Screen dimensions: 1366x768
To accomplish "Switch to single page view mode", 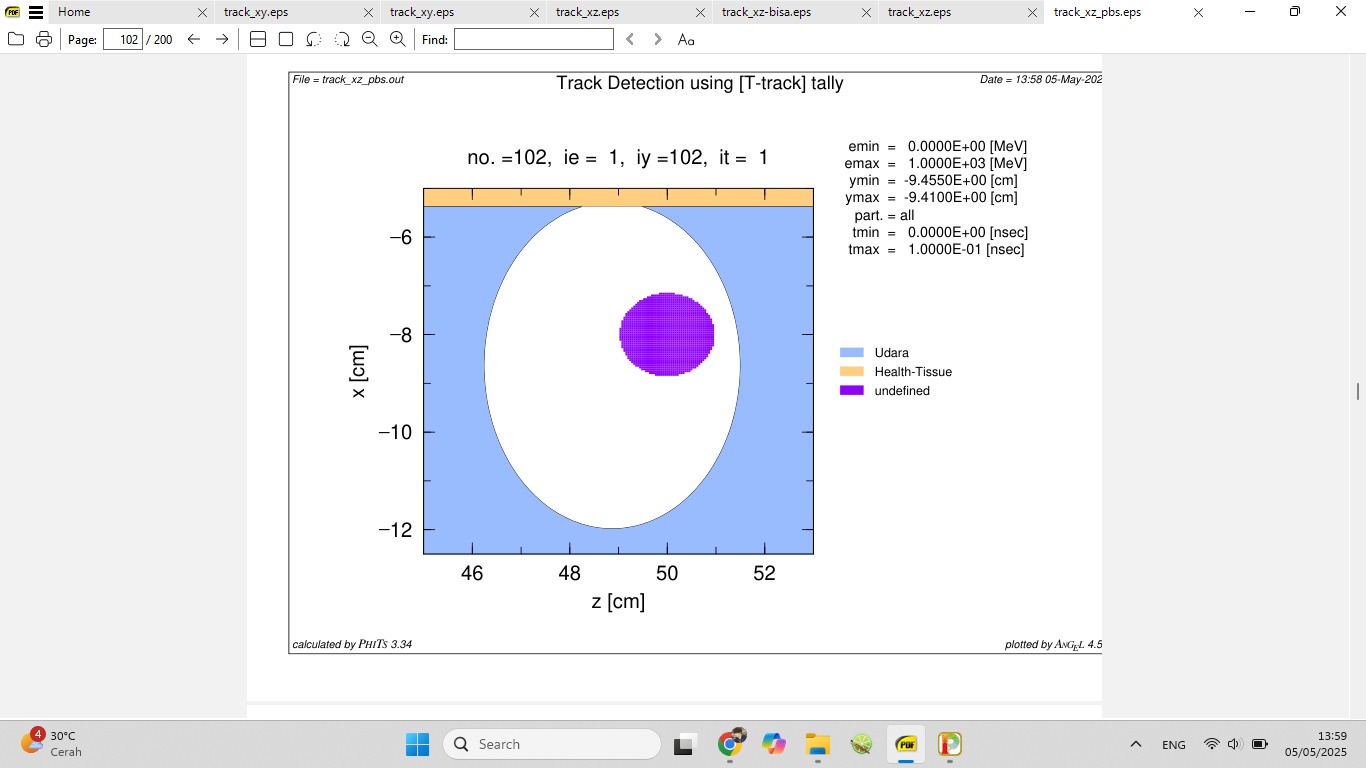I will point(285,39).
